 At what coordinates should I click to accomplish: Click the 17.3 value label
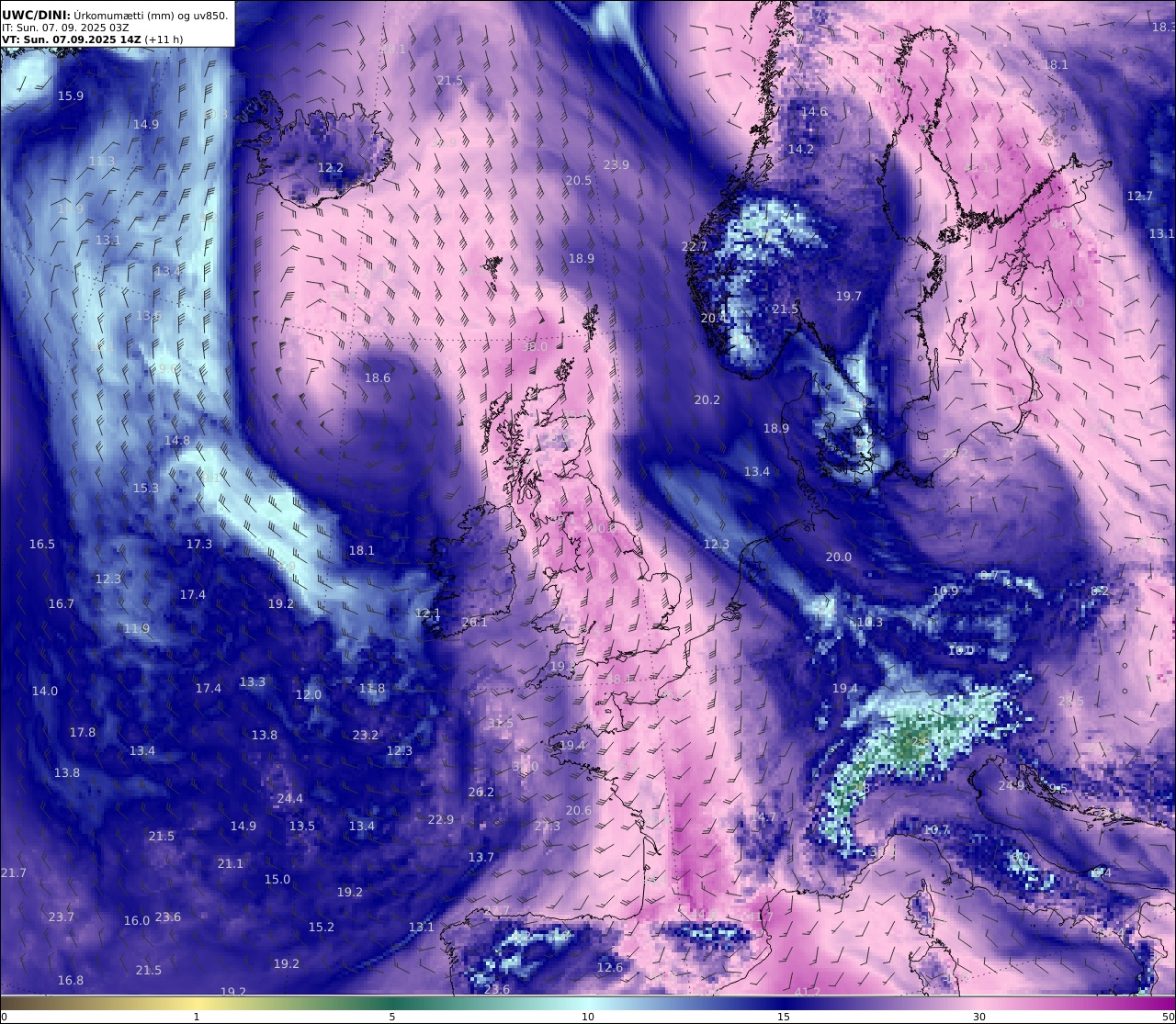199,544
